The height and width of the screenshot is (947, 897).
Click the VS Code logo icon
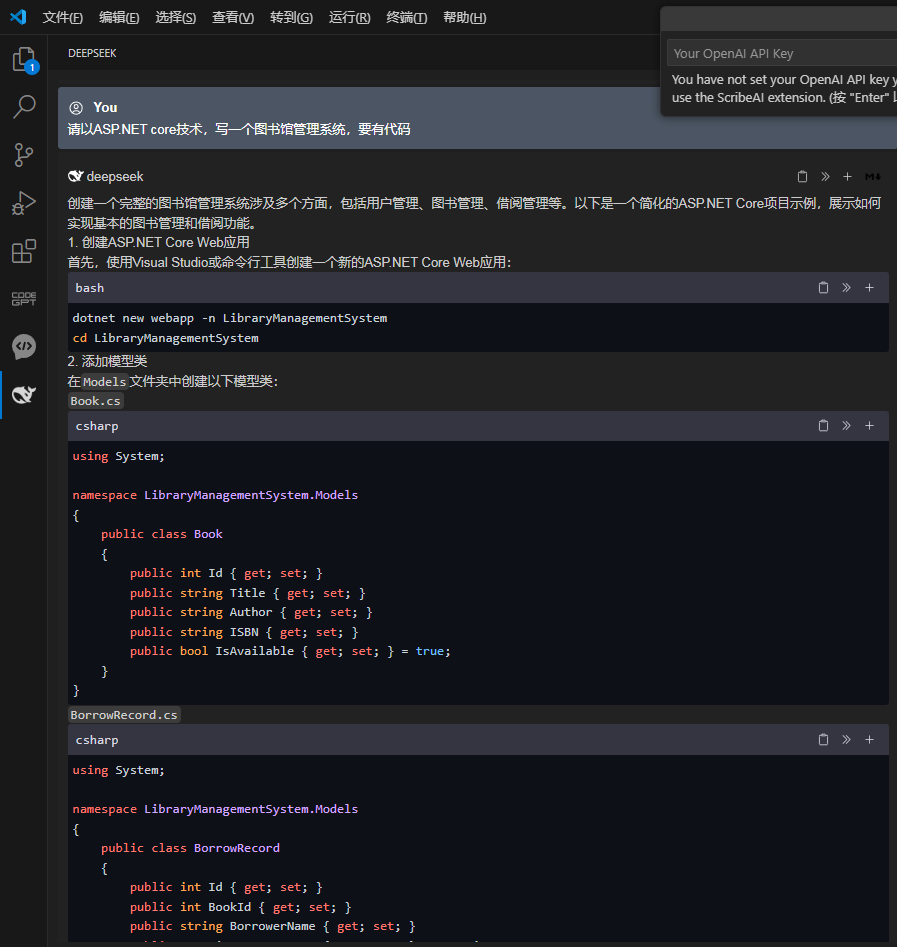pos(18,17)
